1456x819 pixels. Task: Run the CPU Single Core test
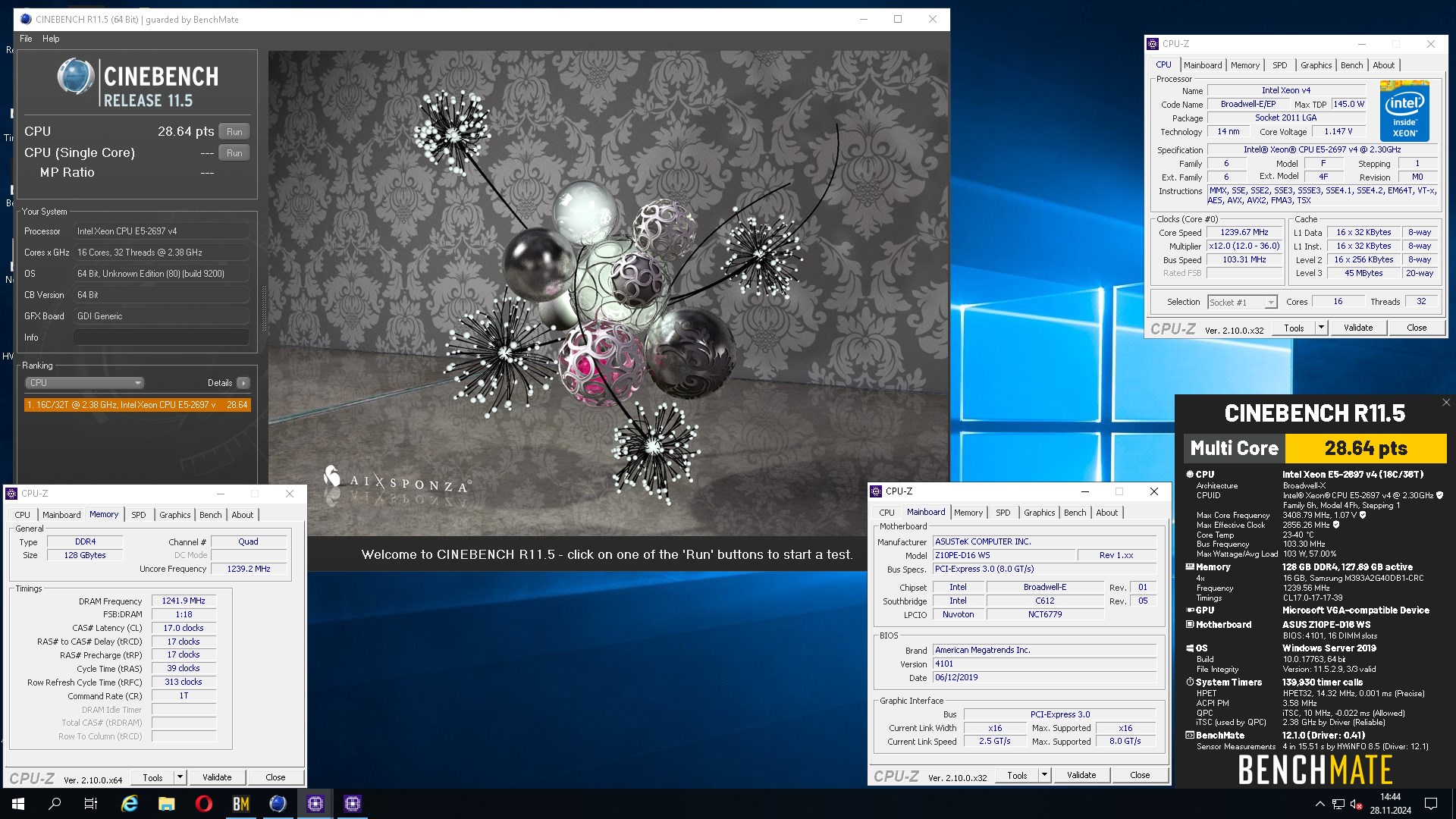(234, 153)
